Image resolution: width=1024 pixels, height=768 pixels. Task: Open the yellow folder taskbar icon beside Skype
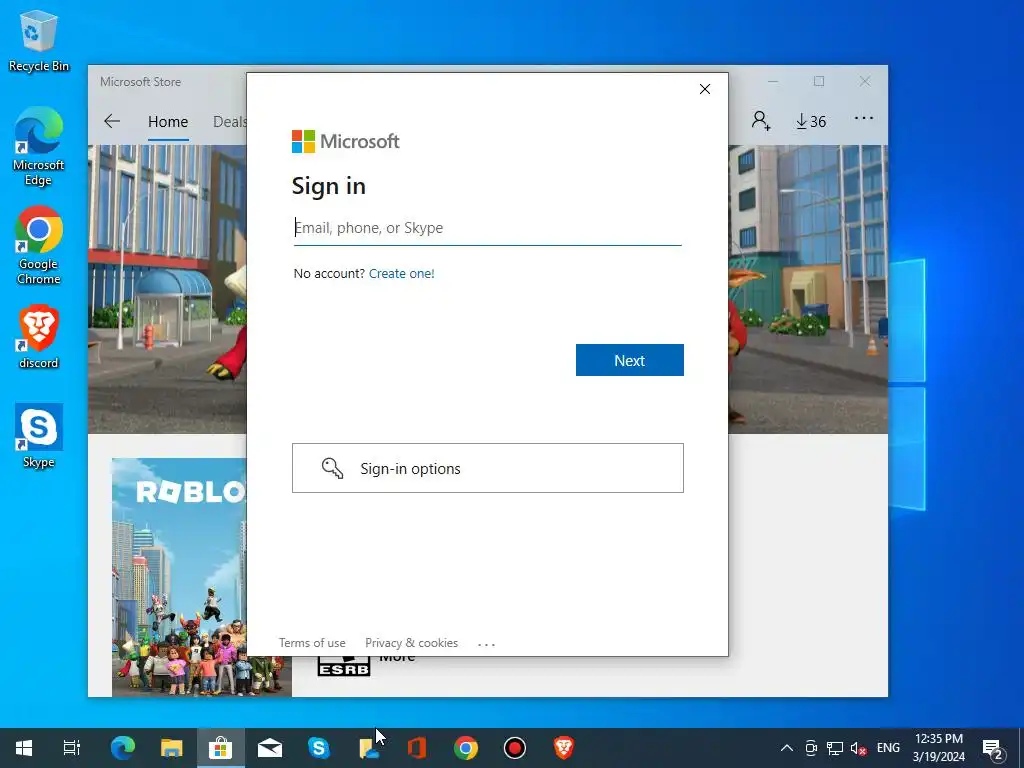368,748
